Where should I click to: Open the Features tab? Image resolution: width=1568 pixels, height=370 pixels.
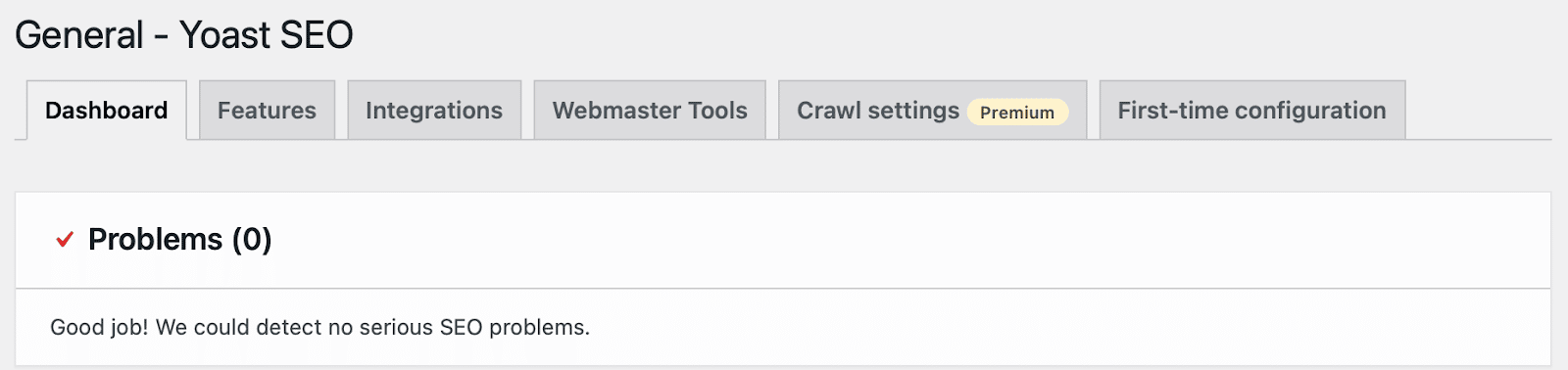click(x=267, y=111)
